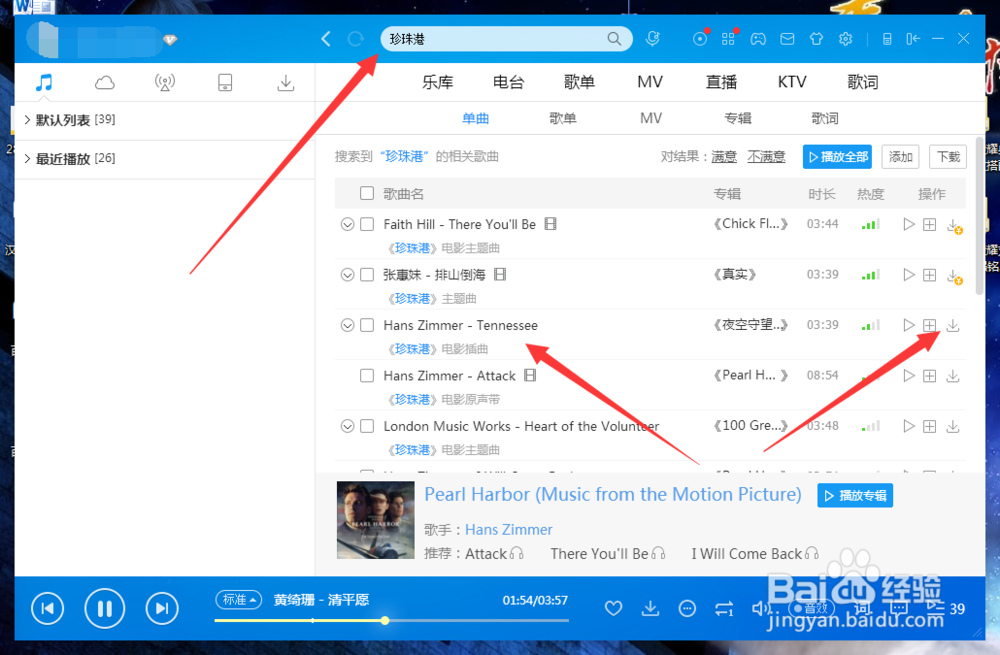Check London Music Works row
1000x655 pixels.
tap(367, 425)
